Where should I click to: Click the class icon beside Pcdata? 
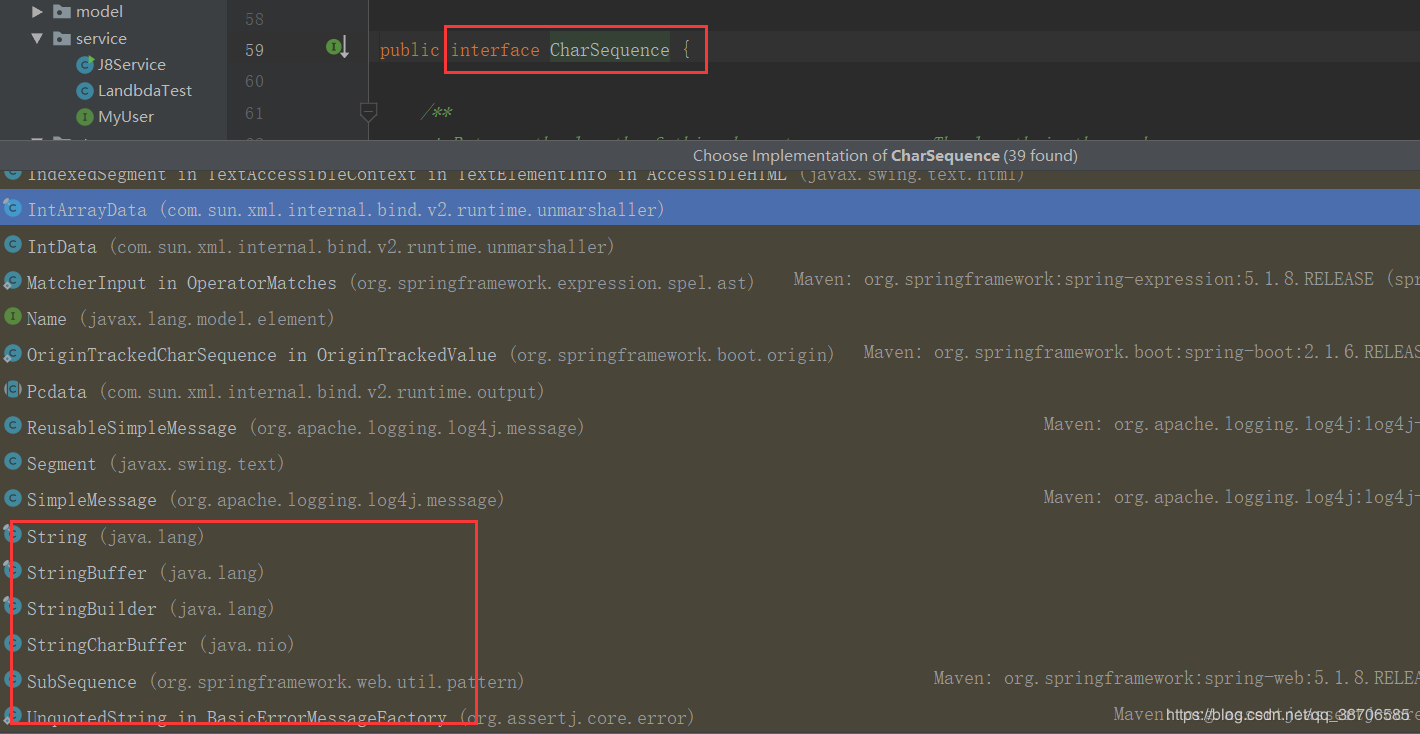point(13,391)
